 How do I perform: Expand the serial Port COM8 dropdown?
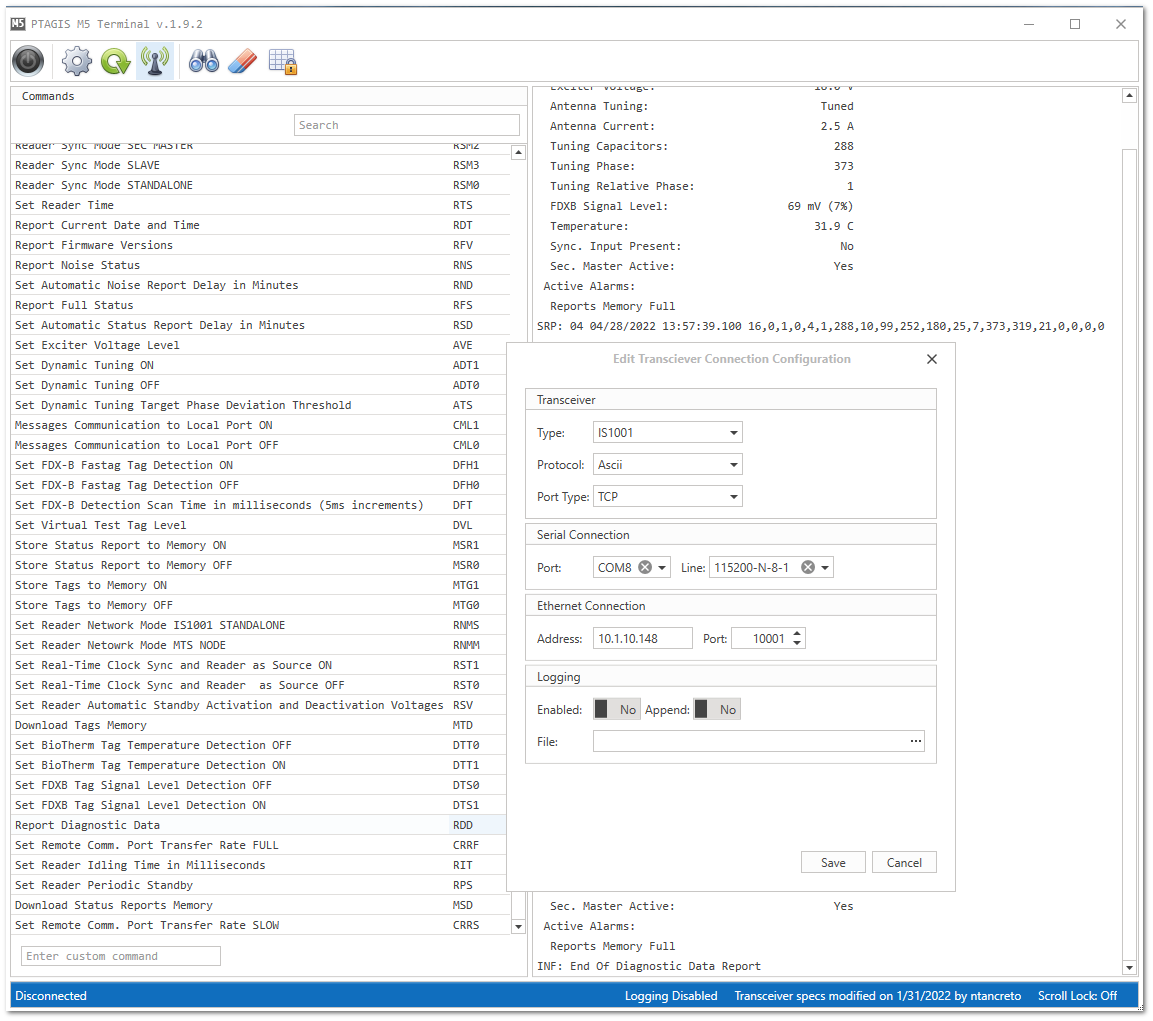pos(662,567)
